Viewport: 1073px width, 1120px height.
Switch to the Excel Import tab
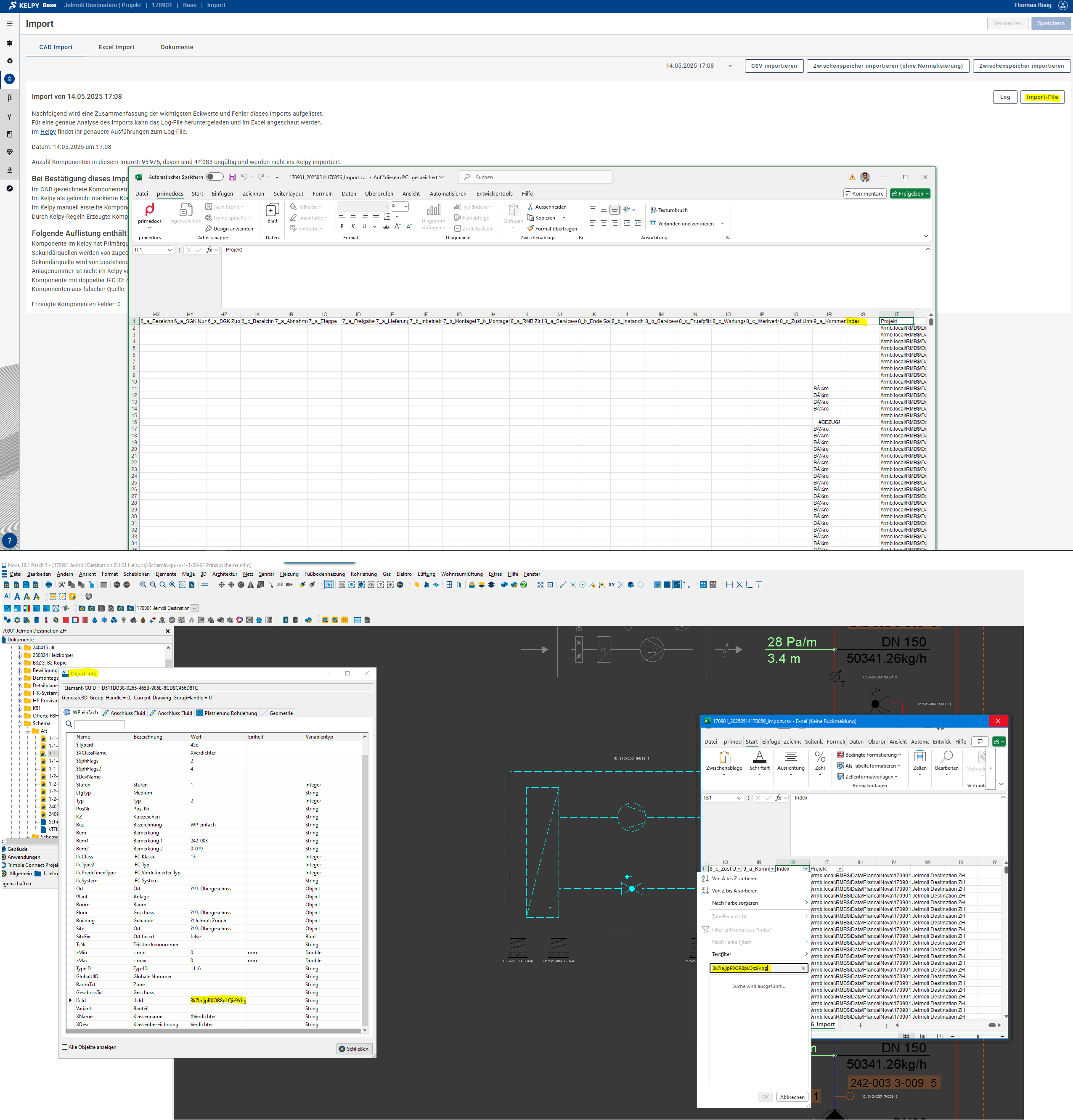[x=116, y=48]
